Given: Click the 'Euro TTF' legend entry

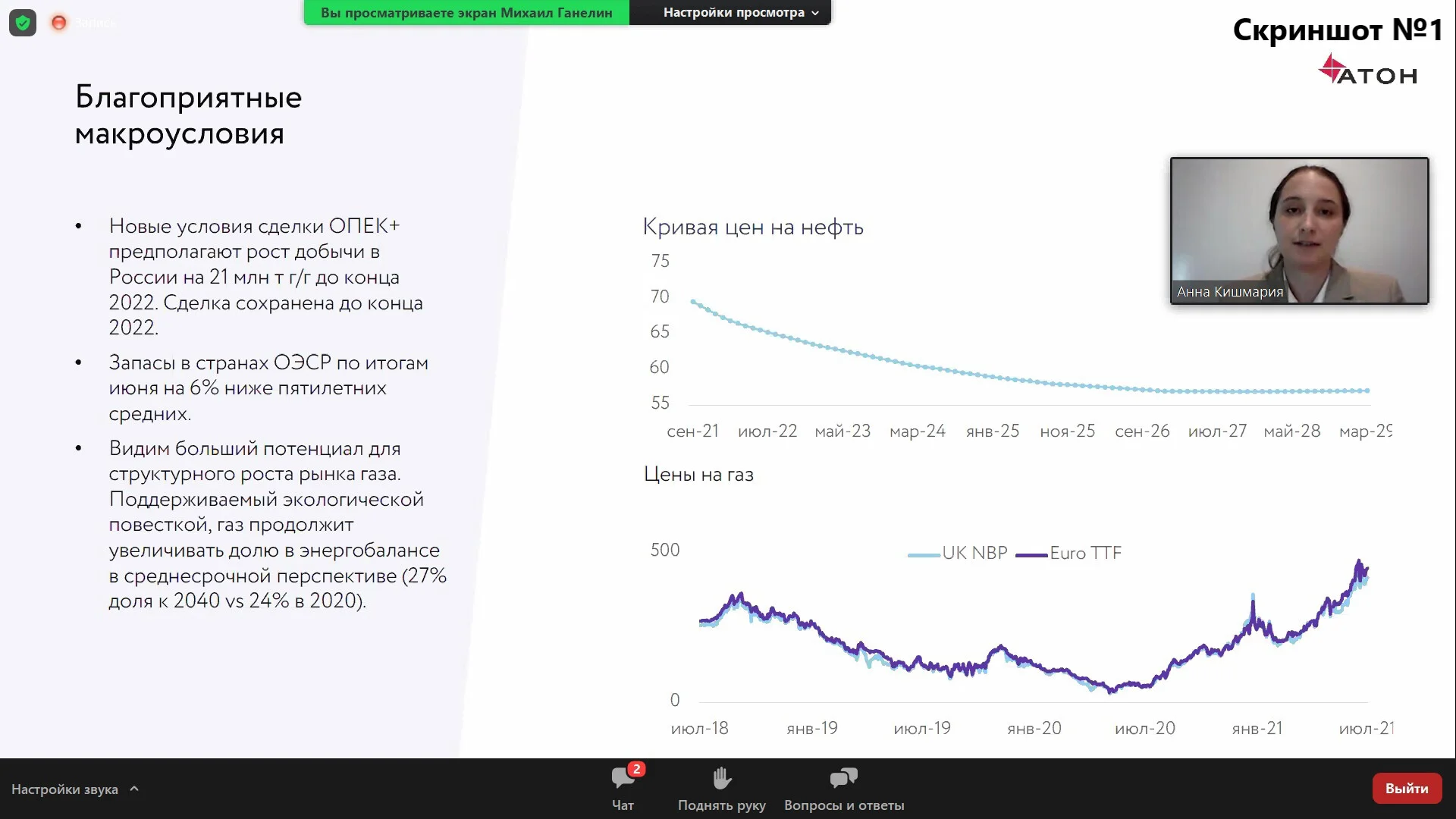Looking at the screenshot, I should coord(1068,553).
